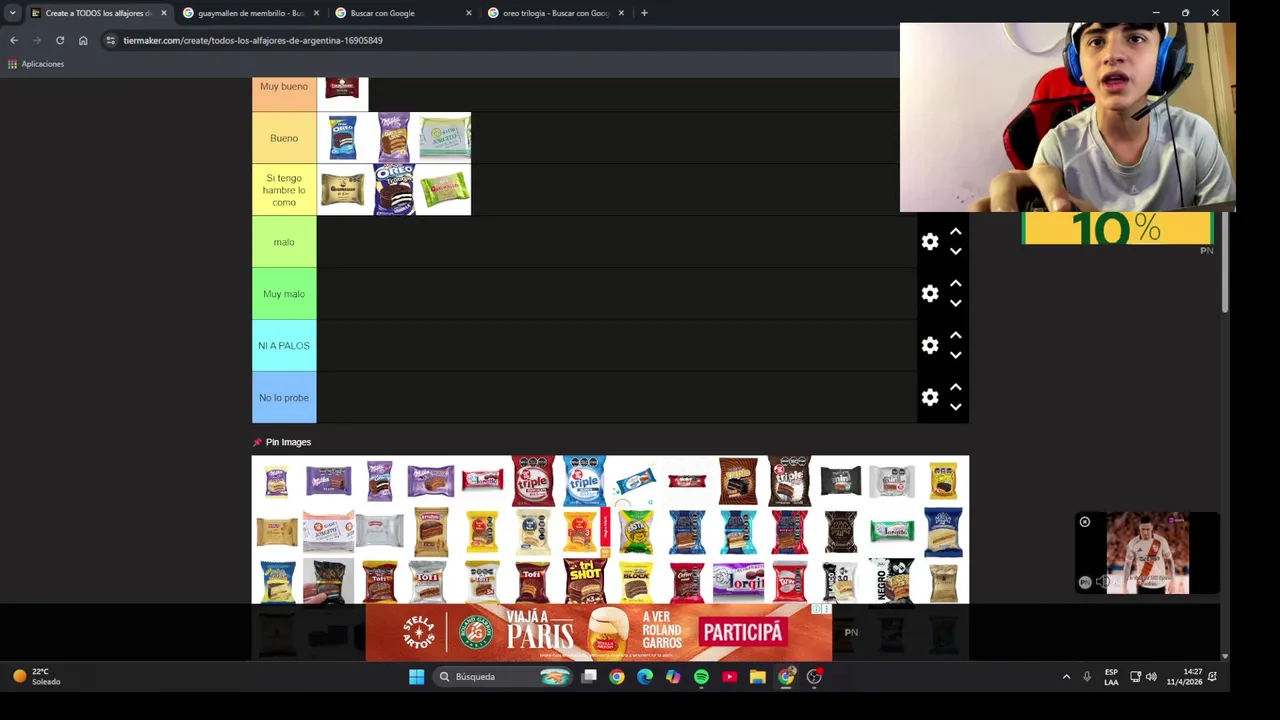The image size is (1280, 720).
Task: Select the NEGRO alfajor image
Action: click(891, 581)
